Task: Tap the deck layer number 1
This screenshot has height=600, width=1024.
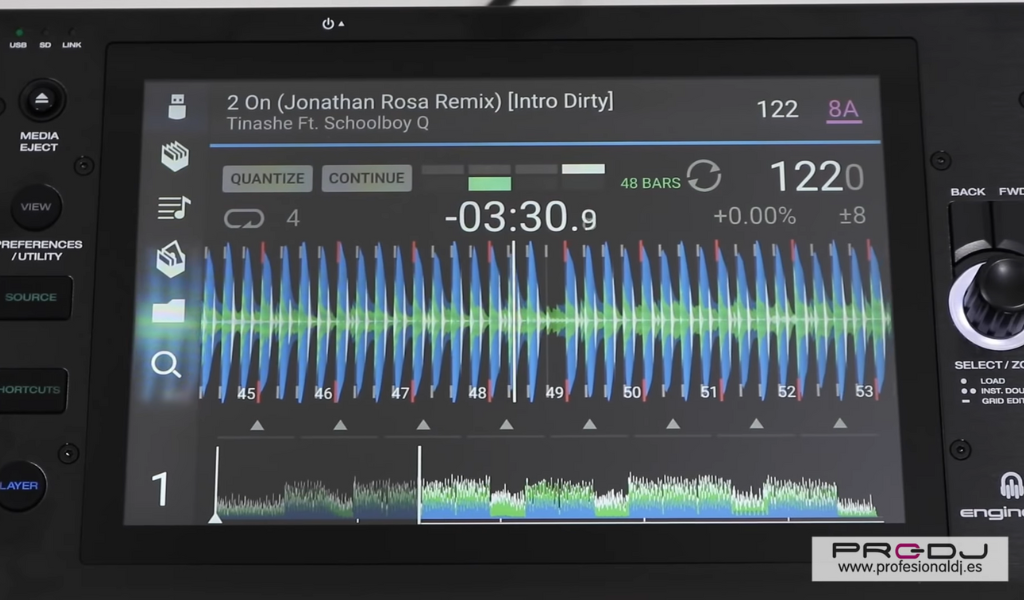Action: pos(160,488)
